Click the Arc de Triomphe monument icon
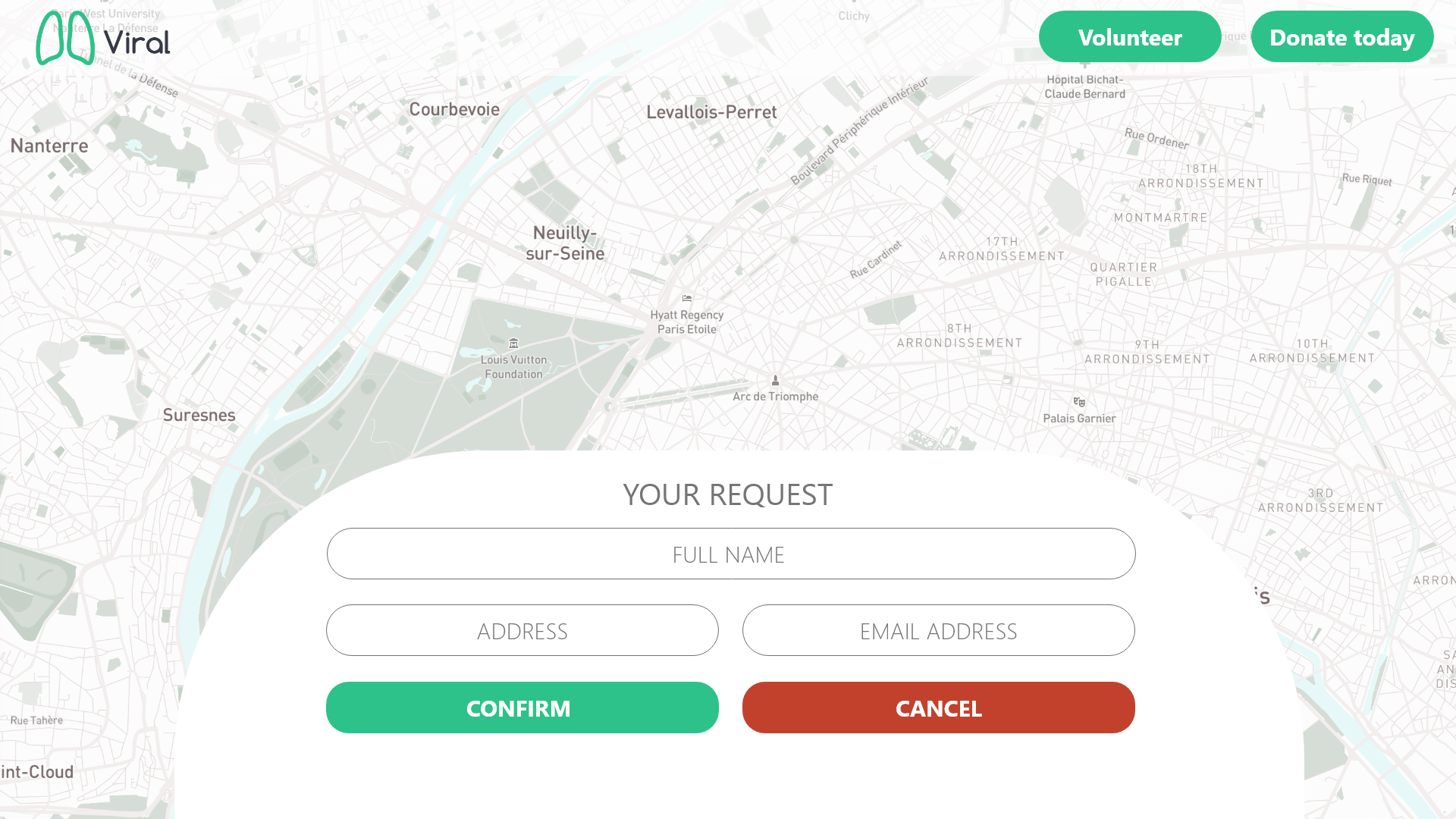Image resolution: width=1456 pixels, height=819 pixels. pyautogui.click(x=775, y=380)
